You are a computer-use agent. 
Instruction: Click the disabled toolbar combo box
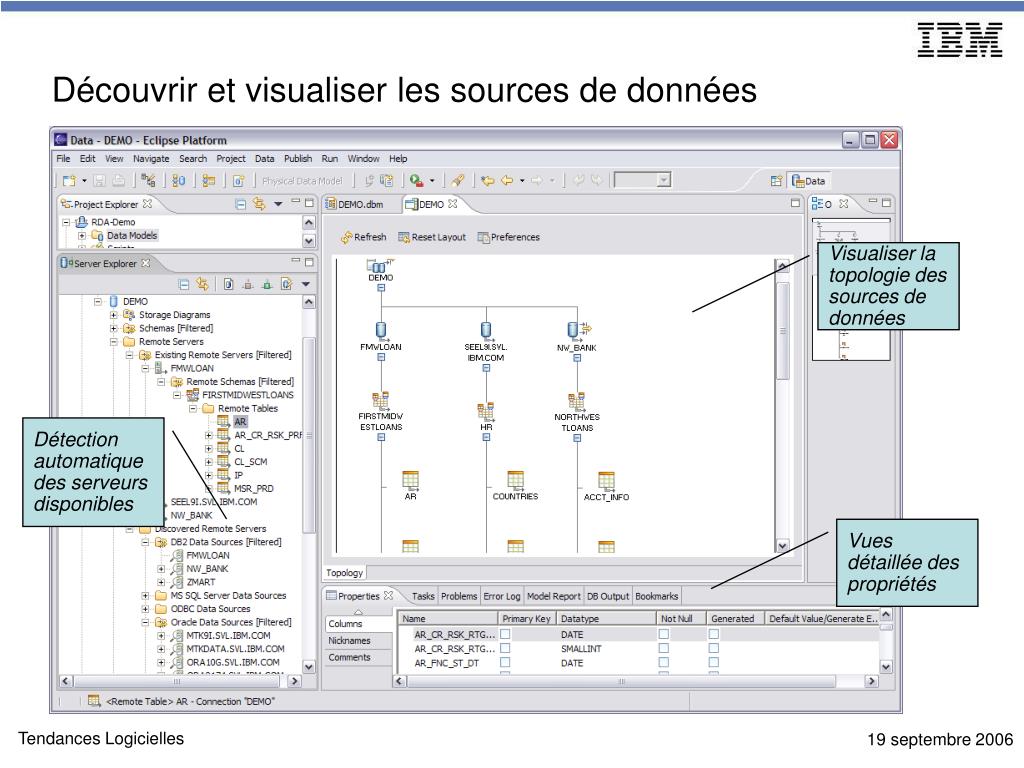643,180
